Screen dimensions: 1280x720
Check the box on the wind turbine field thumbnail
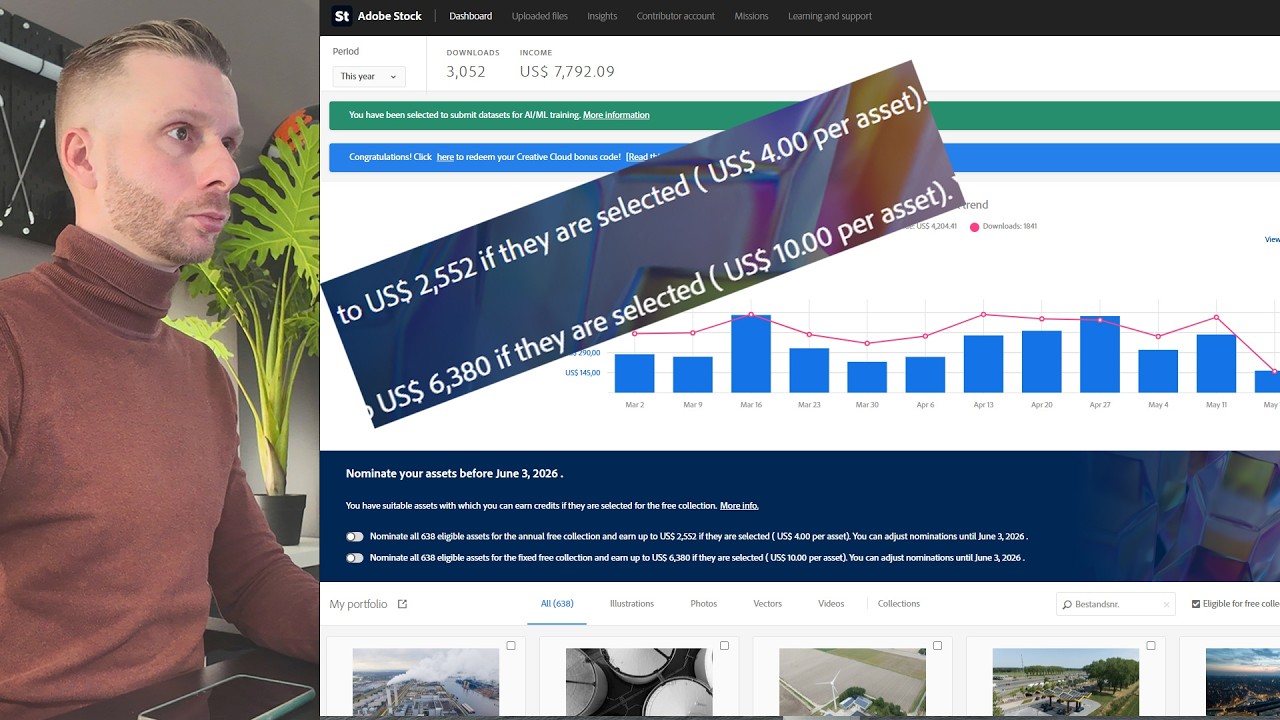(937, 646)
